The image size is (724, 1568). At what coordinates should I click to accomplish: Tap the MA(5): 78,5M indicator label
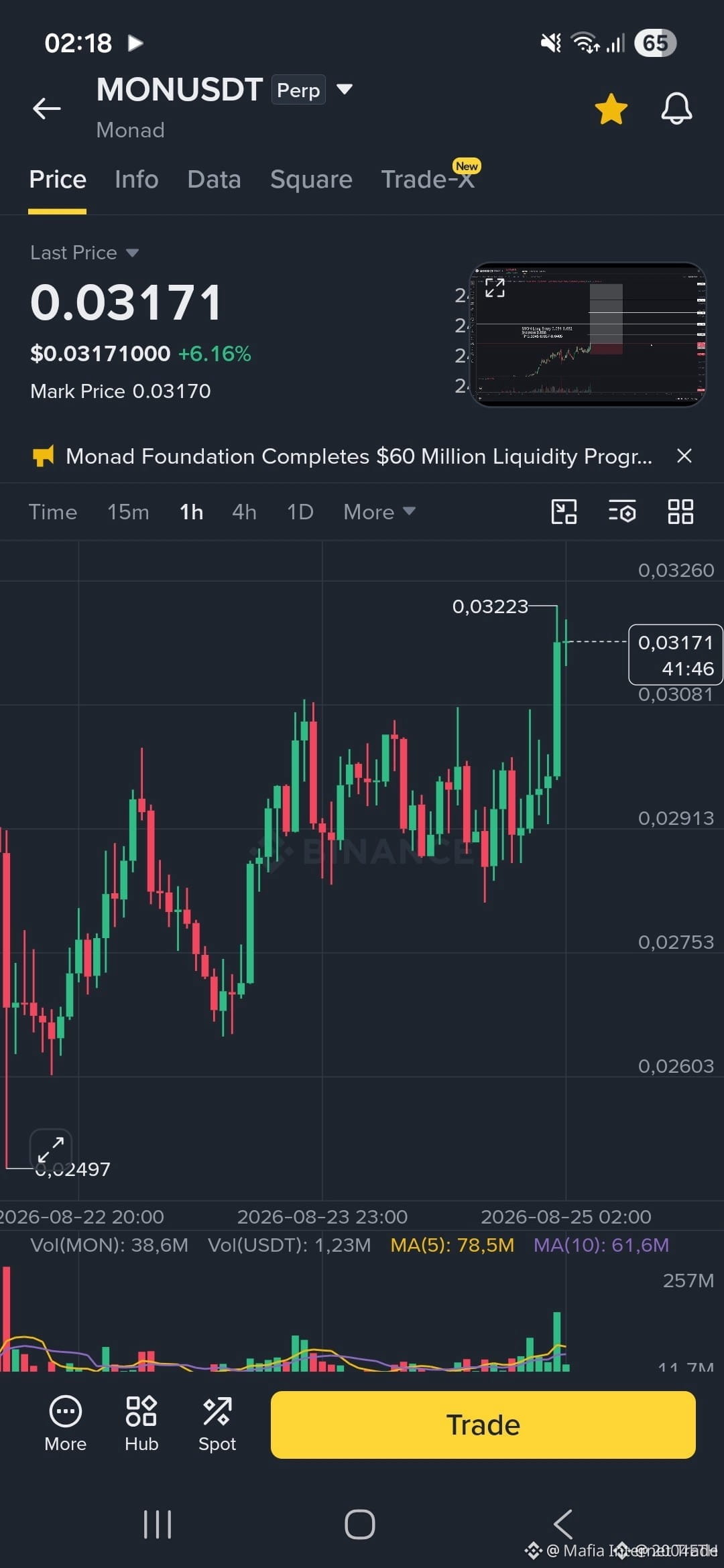coord(452,1245)
